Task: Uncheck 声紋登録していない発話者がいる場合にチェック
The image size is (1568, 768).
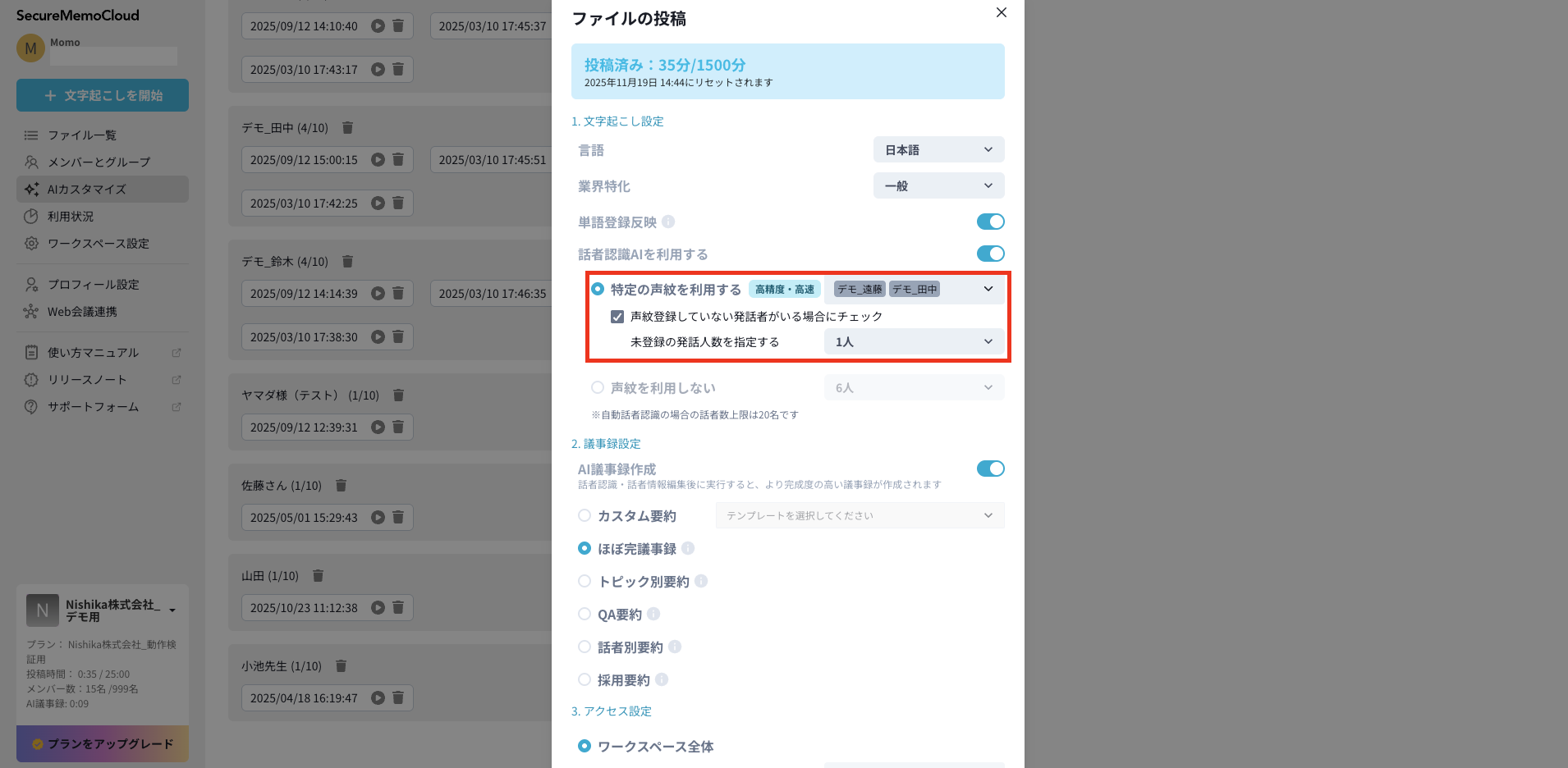Action: tap(617, 317)
